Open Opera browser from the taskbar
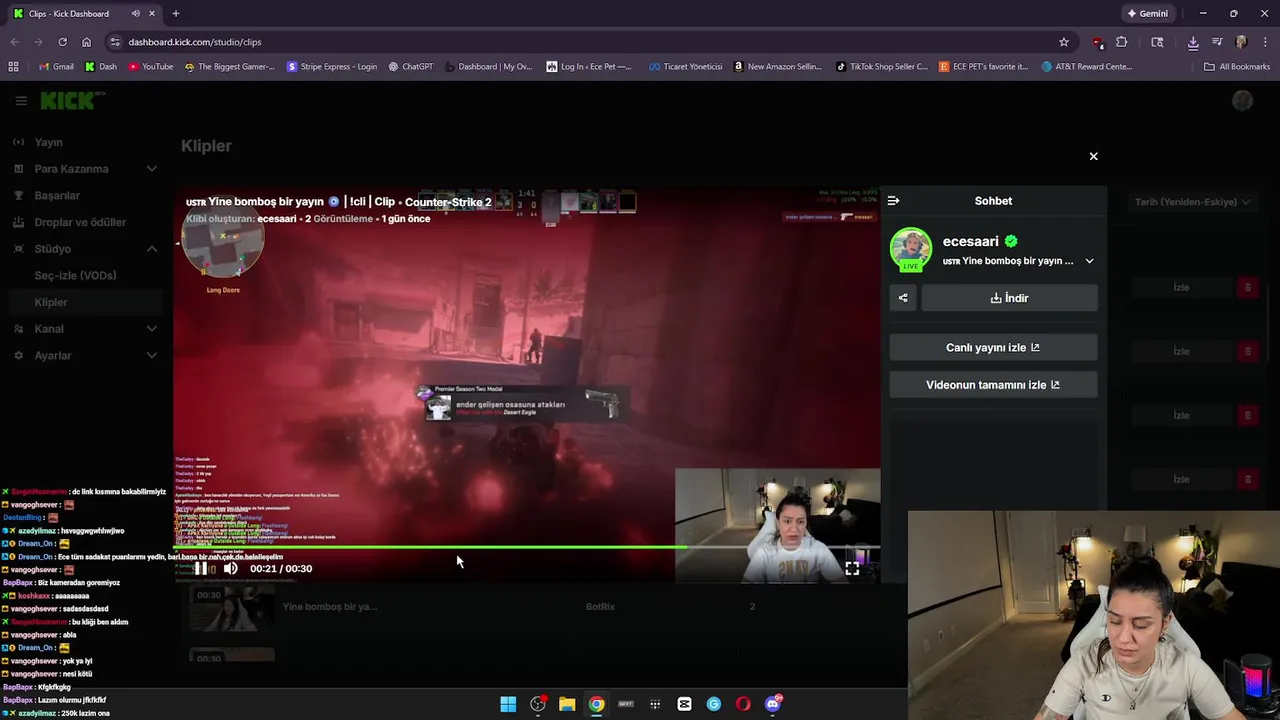 (x=743, y=704)
